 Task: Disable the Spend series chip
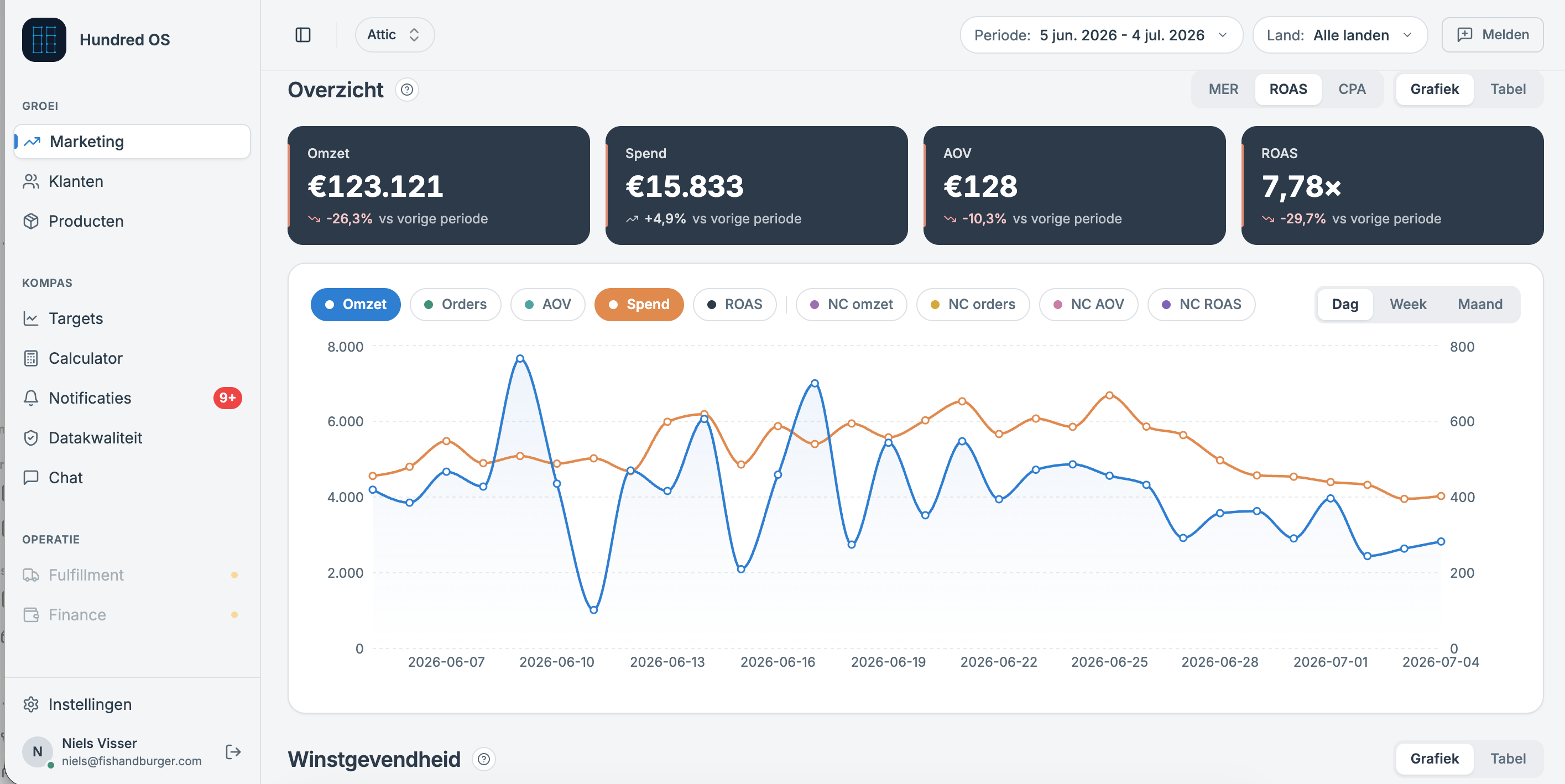point(639,304)
